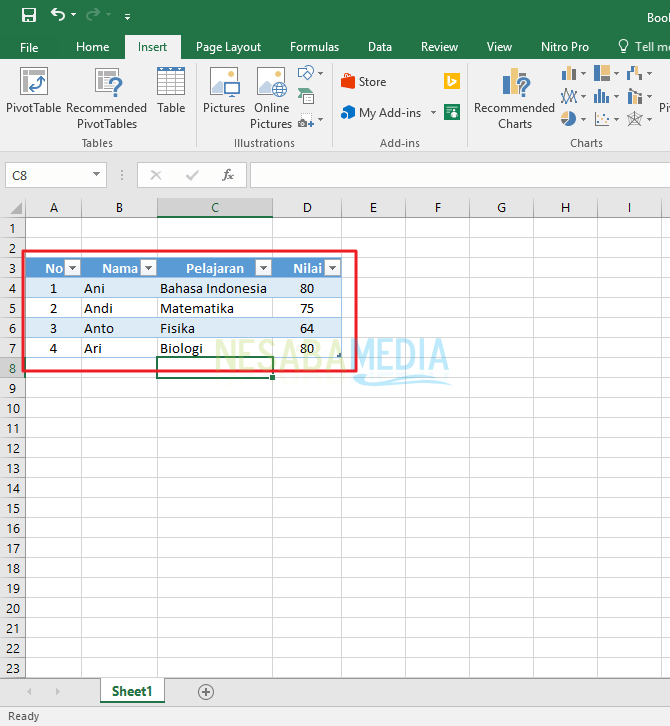This screenshot has width=670, height=726.
Task: Insert Pictures from this device
Action: pos(224,91)
